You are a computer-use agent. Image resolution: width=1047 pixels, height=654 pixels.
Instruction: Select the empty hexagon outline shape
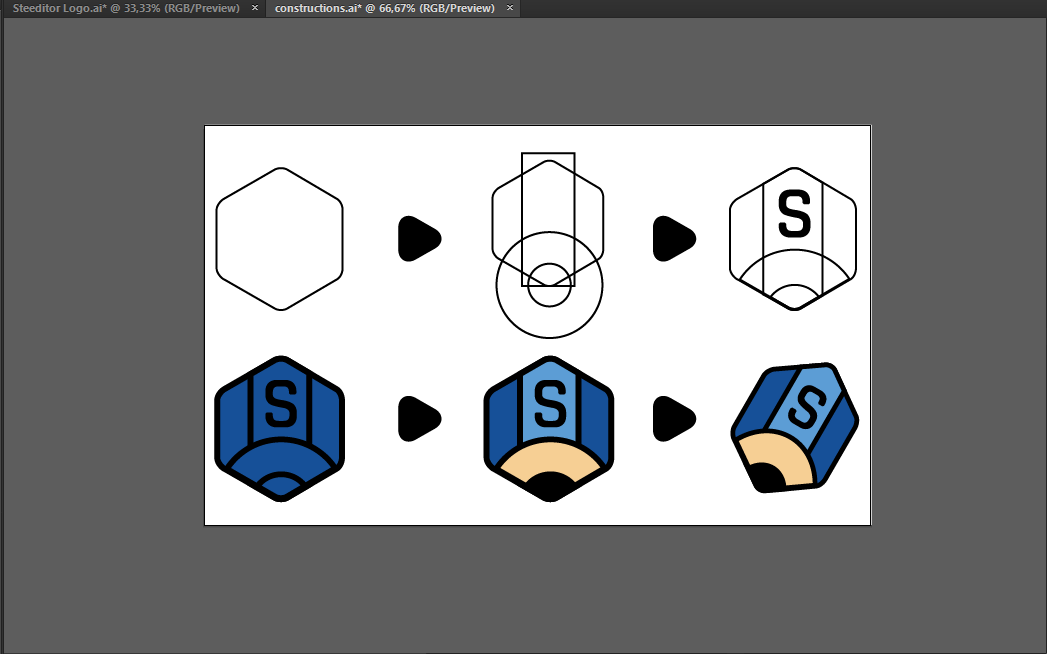(x=280, y=239)
